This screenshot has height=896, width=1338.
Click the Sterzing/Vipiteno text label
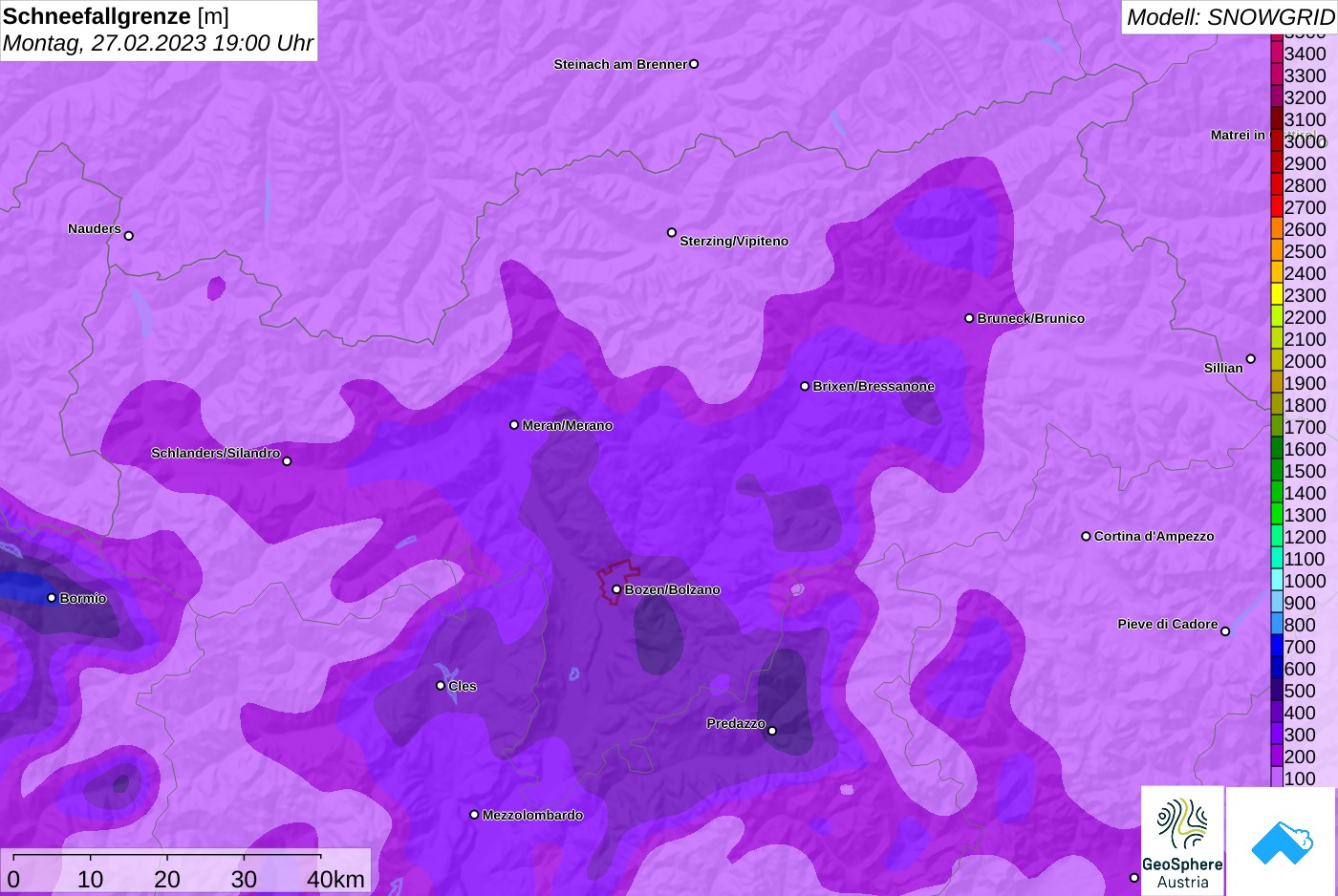click(734, 241)
